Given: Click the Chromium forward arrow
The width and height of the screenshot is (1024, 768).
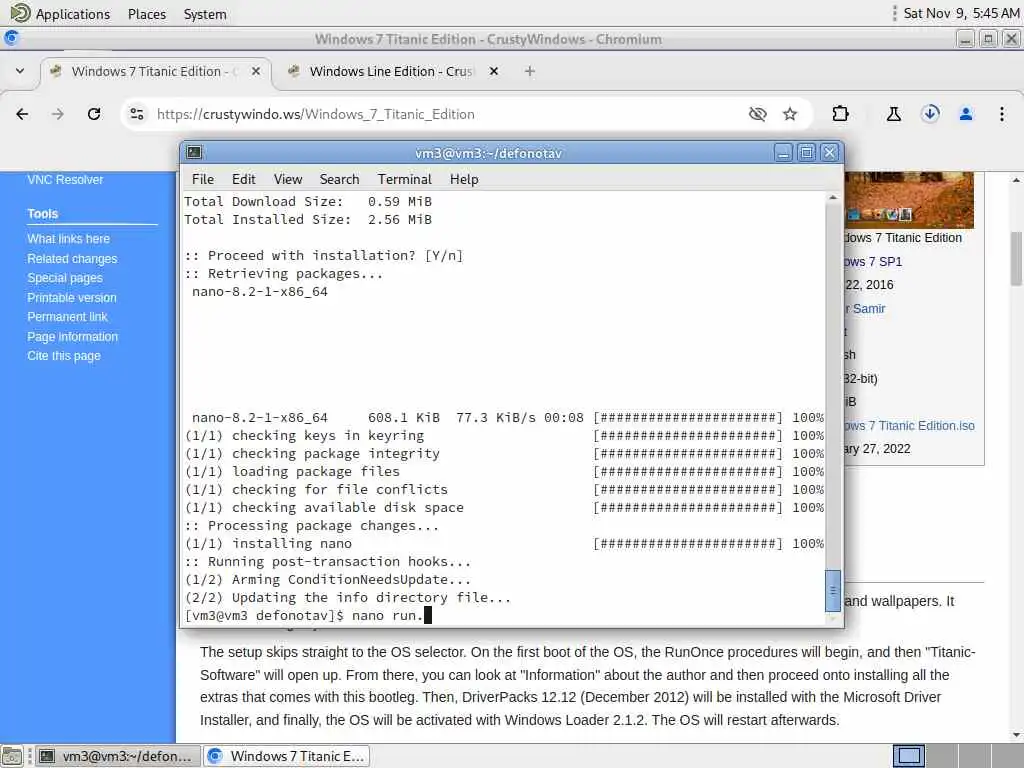Looking at the screenshot, I should click(58, 114).
